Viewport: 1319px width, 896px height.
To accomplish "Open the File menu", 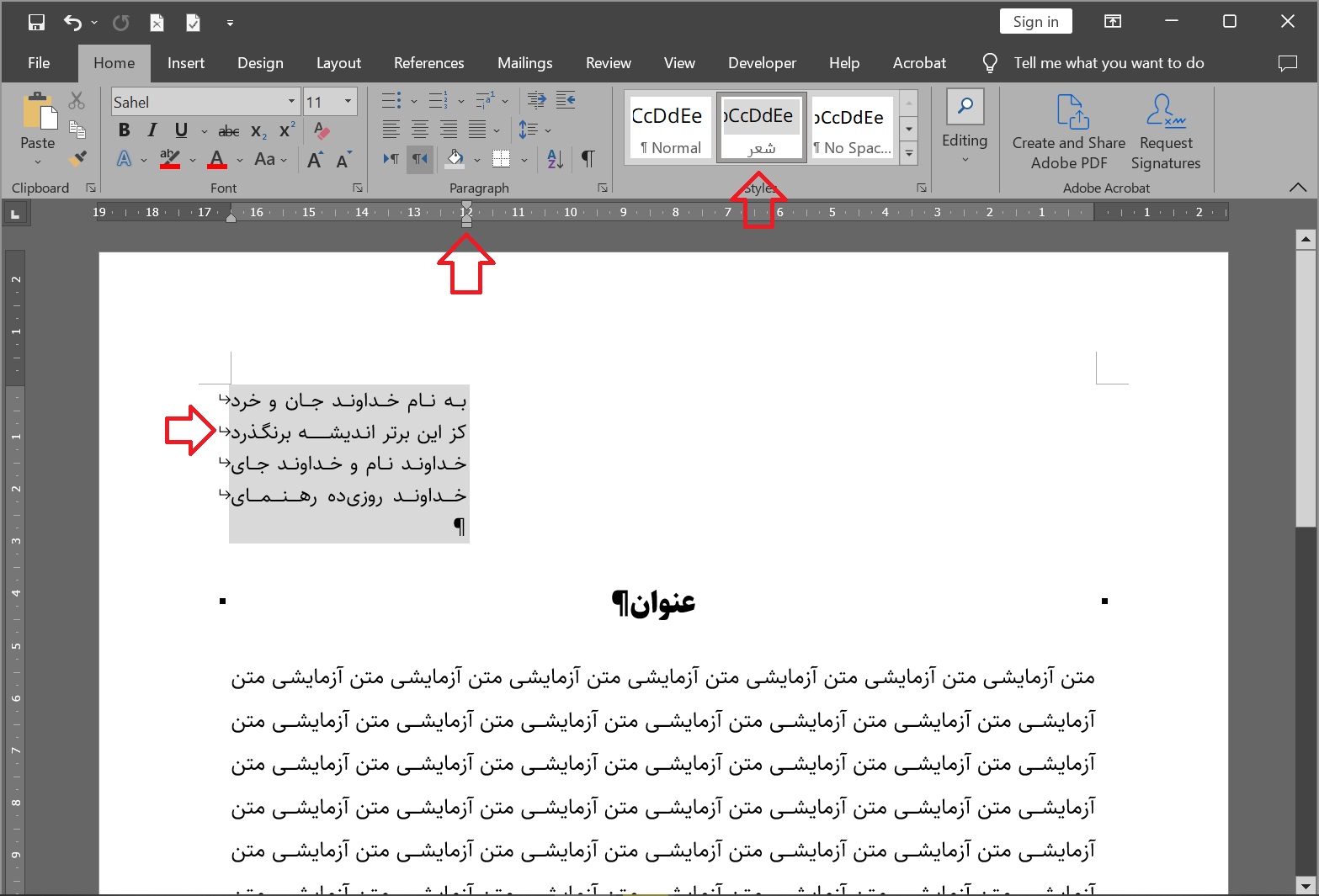I will coord(39,63).
